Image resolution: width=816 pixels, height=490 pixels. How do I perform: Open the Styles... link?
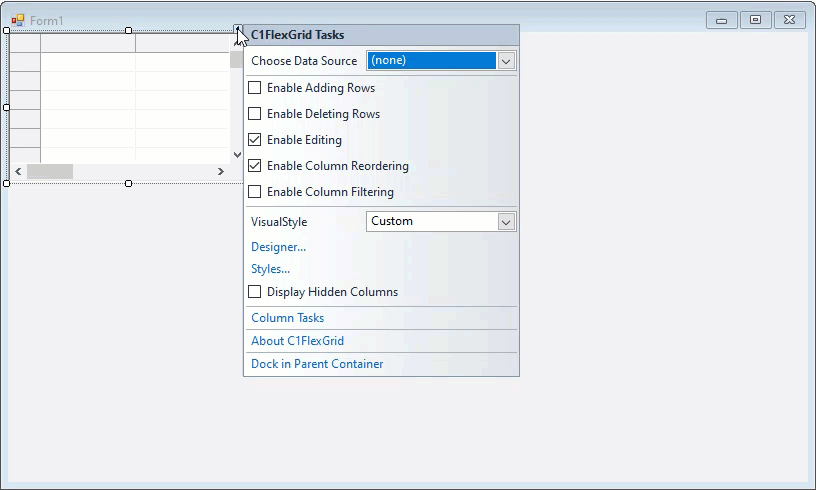point(270,269)
